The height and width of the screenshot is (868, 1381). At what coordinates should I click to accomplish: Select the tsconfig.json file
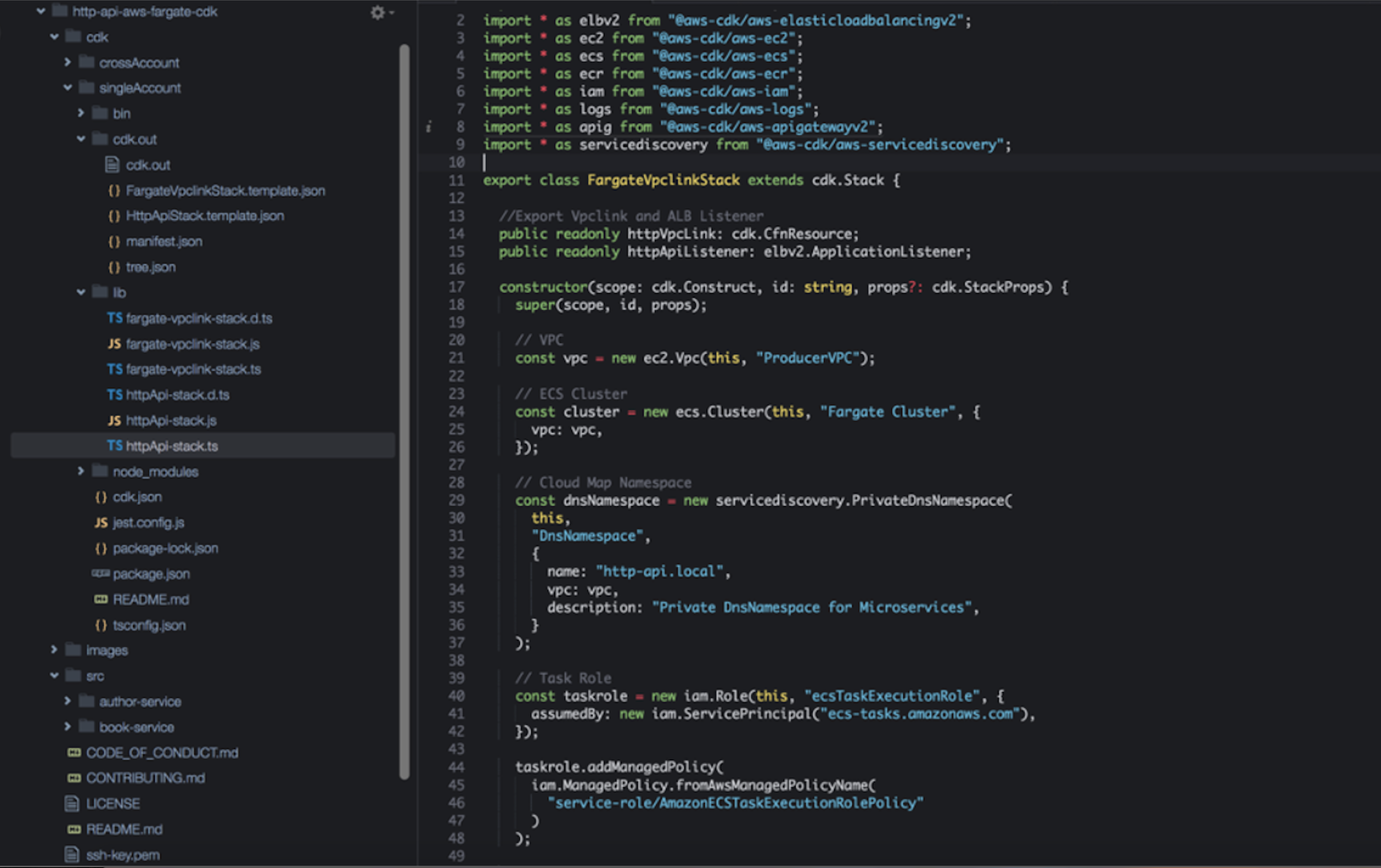coord(149,626)
